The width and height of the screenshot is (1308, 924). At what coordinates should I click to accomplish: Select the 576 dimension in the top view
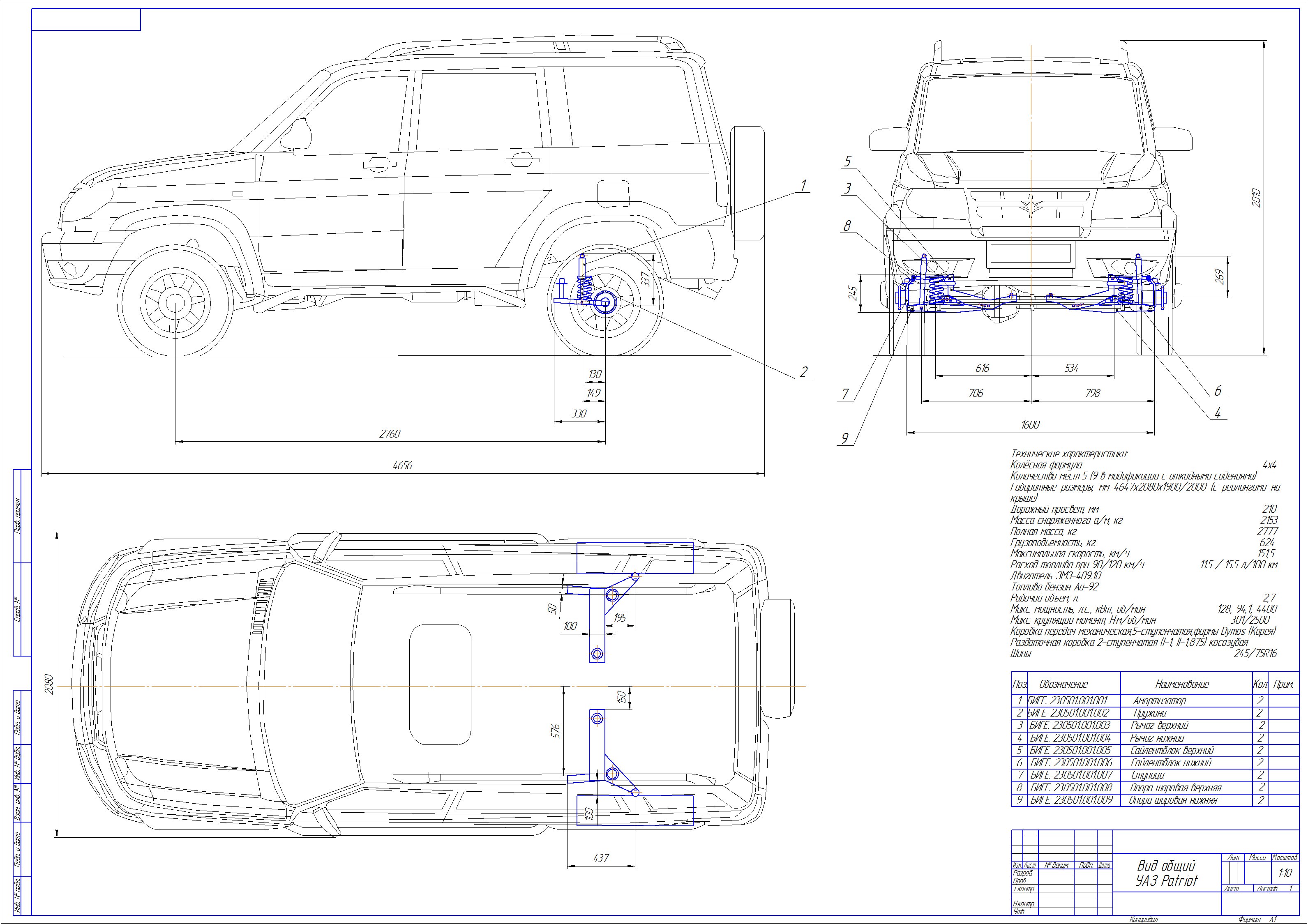(556, 731)
